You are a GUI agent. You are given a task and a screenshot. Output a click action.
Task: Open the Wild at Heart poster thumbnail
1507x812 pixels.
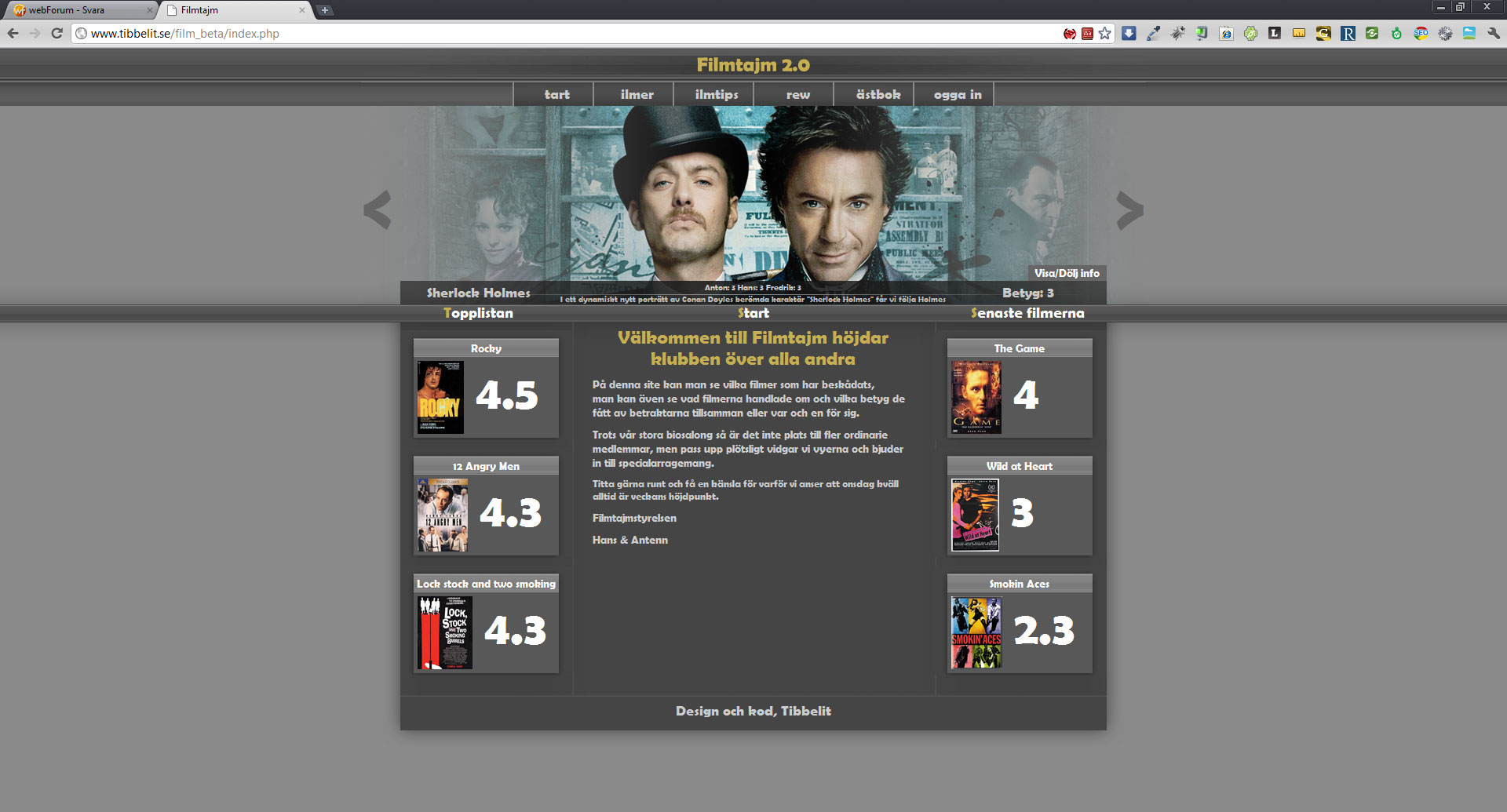pyautogui.click(x=975, y=515)
